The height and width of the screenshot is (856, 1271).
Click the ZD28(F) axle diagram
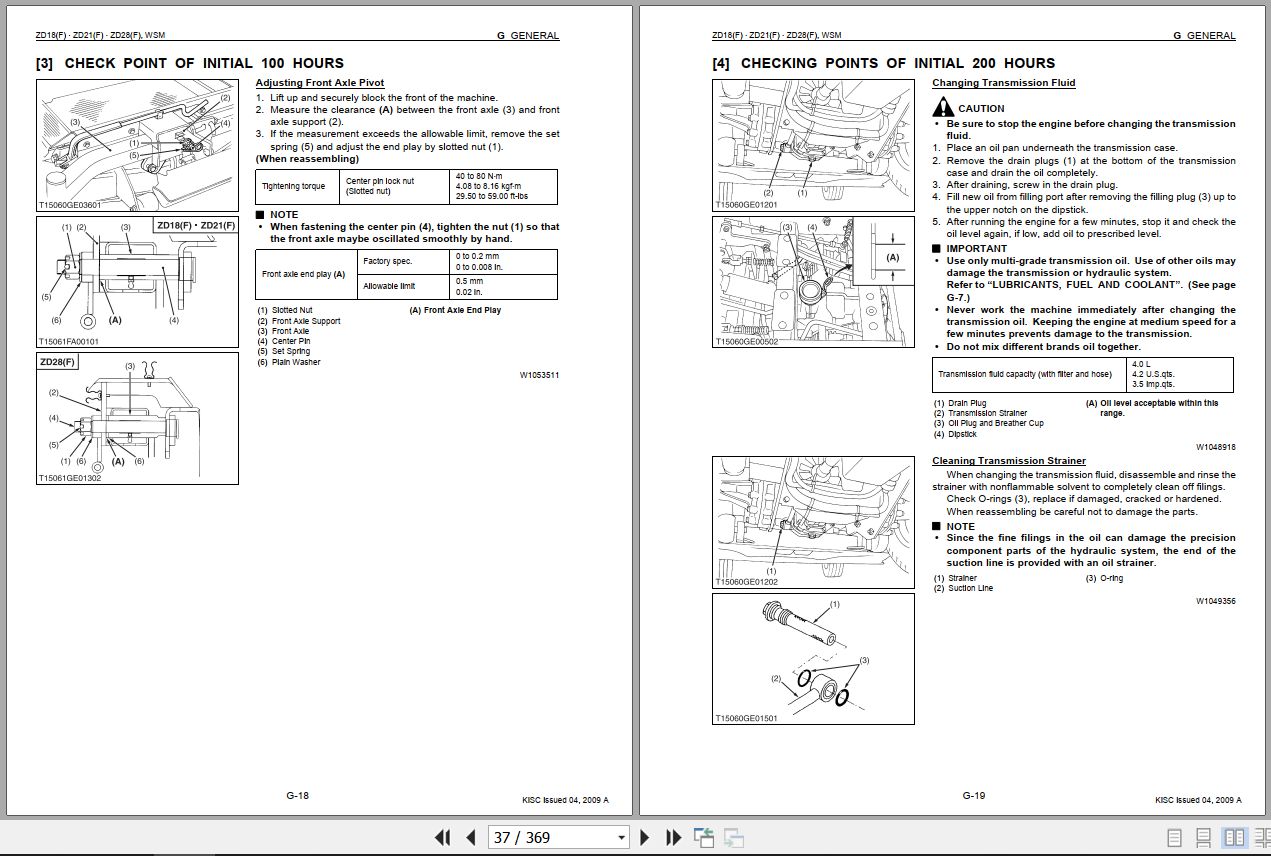pos(137,418)
